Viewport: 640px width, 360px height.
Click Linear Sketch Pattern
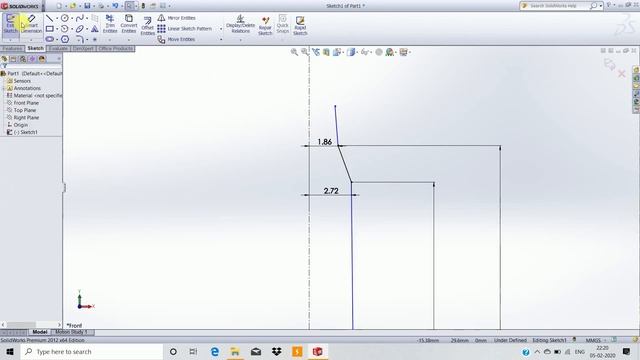pyautogui.click(x=184, y=29)
